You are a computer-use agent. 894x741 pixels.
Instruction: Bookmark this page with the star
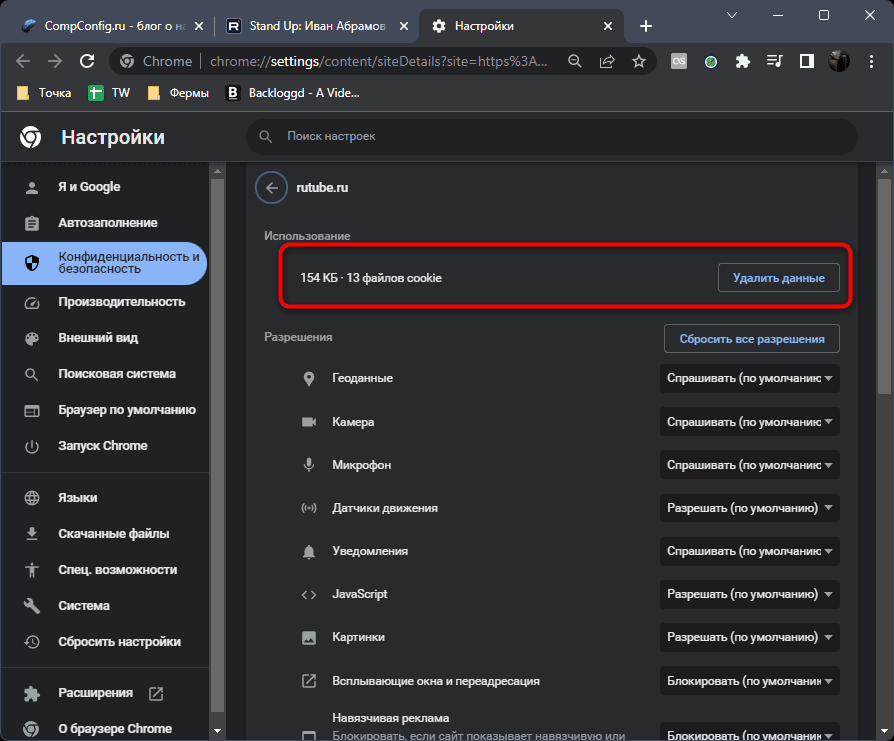point(639,61)
